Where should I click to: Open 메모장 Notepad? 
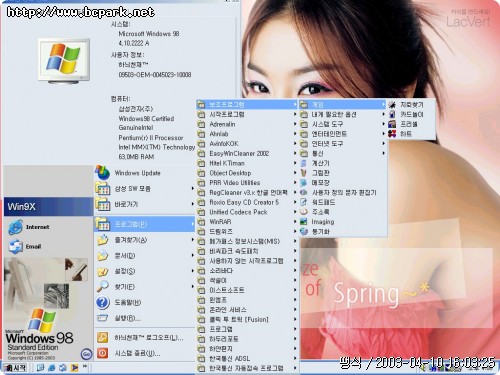[x=343, y=183]
